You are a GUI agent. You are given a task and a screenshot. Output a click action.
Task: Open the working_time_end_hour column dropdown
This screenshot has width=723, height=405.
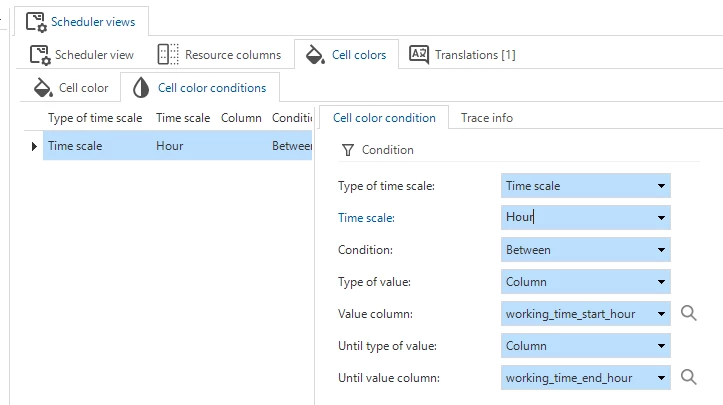pyautogui.click(x=661, y=378)
